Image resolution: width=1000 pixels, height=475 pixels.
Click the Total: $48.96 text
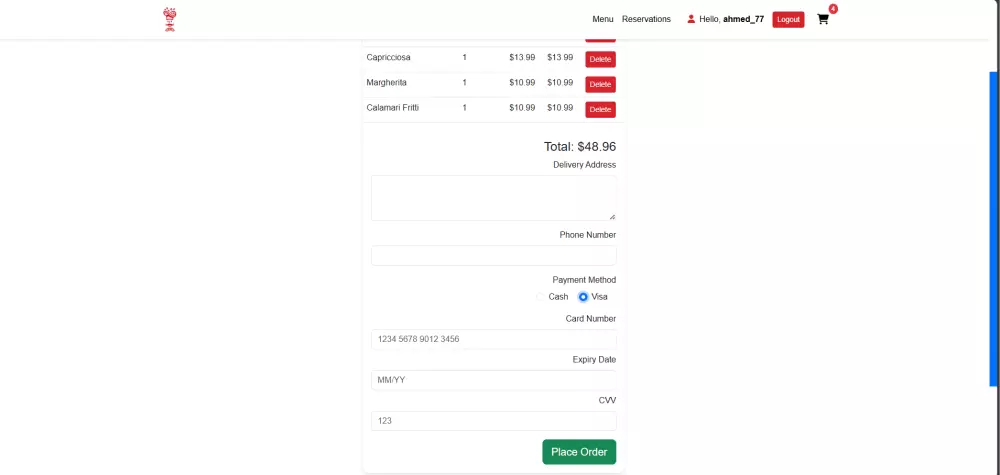[x=580, y=147]
